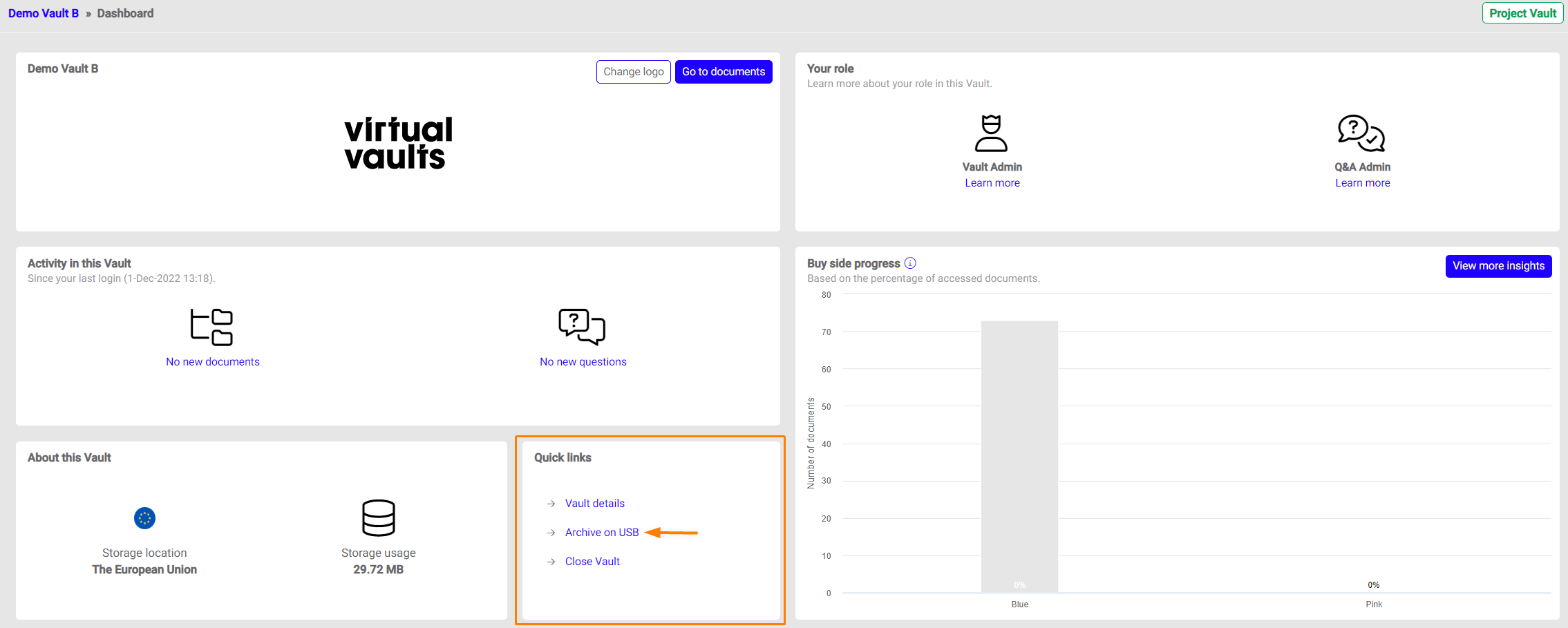Click the new questions chat bubble icon

click(582, 326)
